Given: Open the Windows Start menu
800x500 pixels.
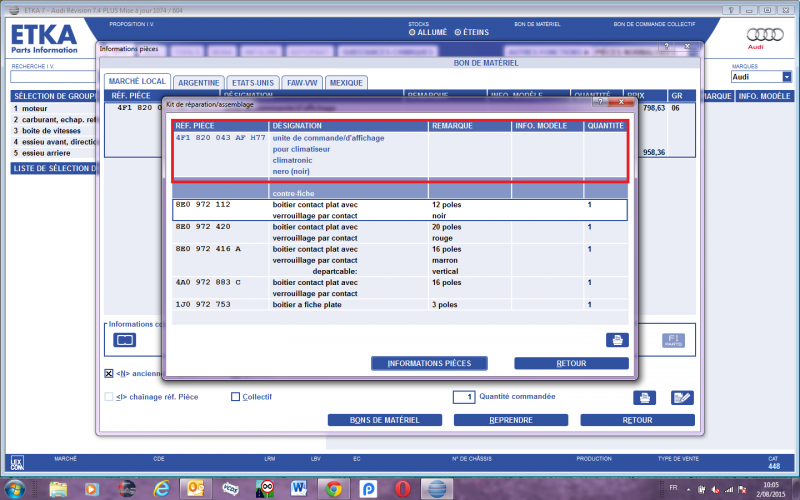Looking at the screenshot, I should 15,489.
